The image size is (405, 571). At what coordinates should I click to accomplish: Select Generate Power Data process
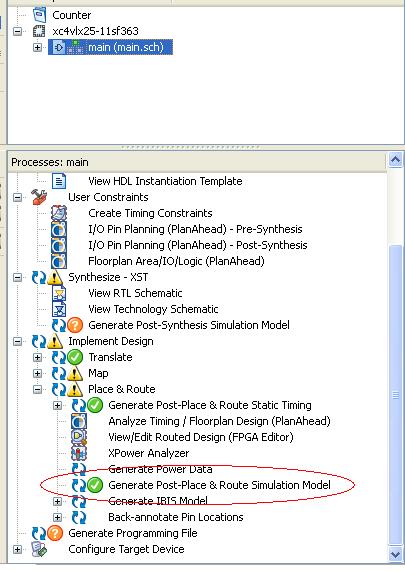point(160,469)
